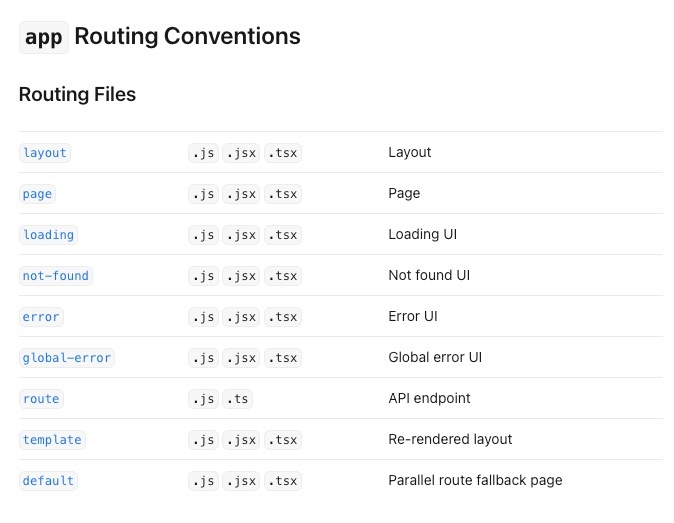Click the Re-rendered layout description
The height and width of the screenshot is (523, 674).
[x=450, y=439]
